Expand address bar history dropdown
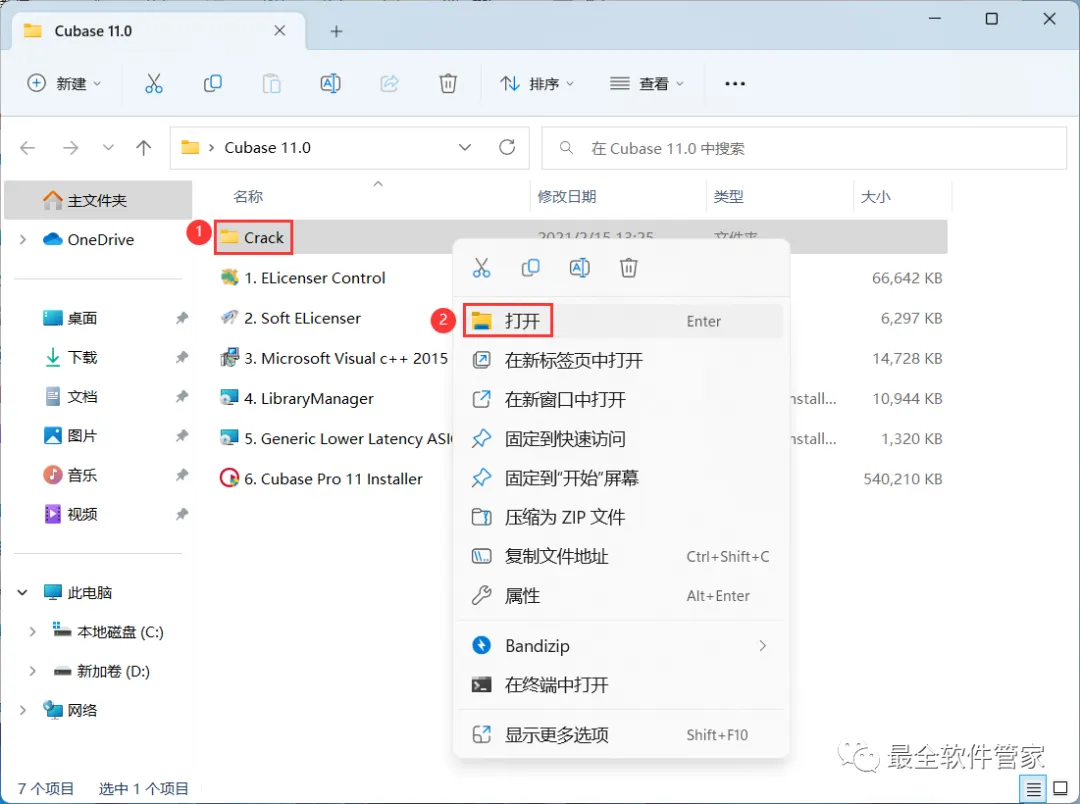This screenshot has height=804, width=1080. (x=465, y=147)
